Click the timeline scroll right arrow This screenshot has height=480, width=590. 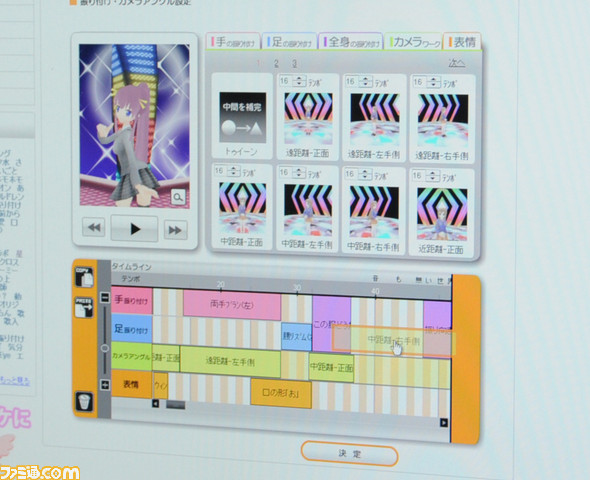pyautogui.click(x=444, y=423)
